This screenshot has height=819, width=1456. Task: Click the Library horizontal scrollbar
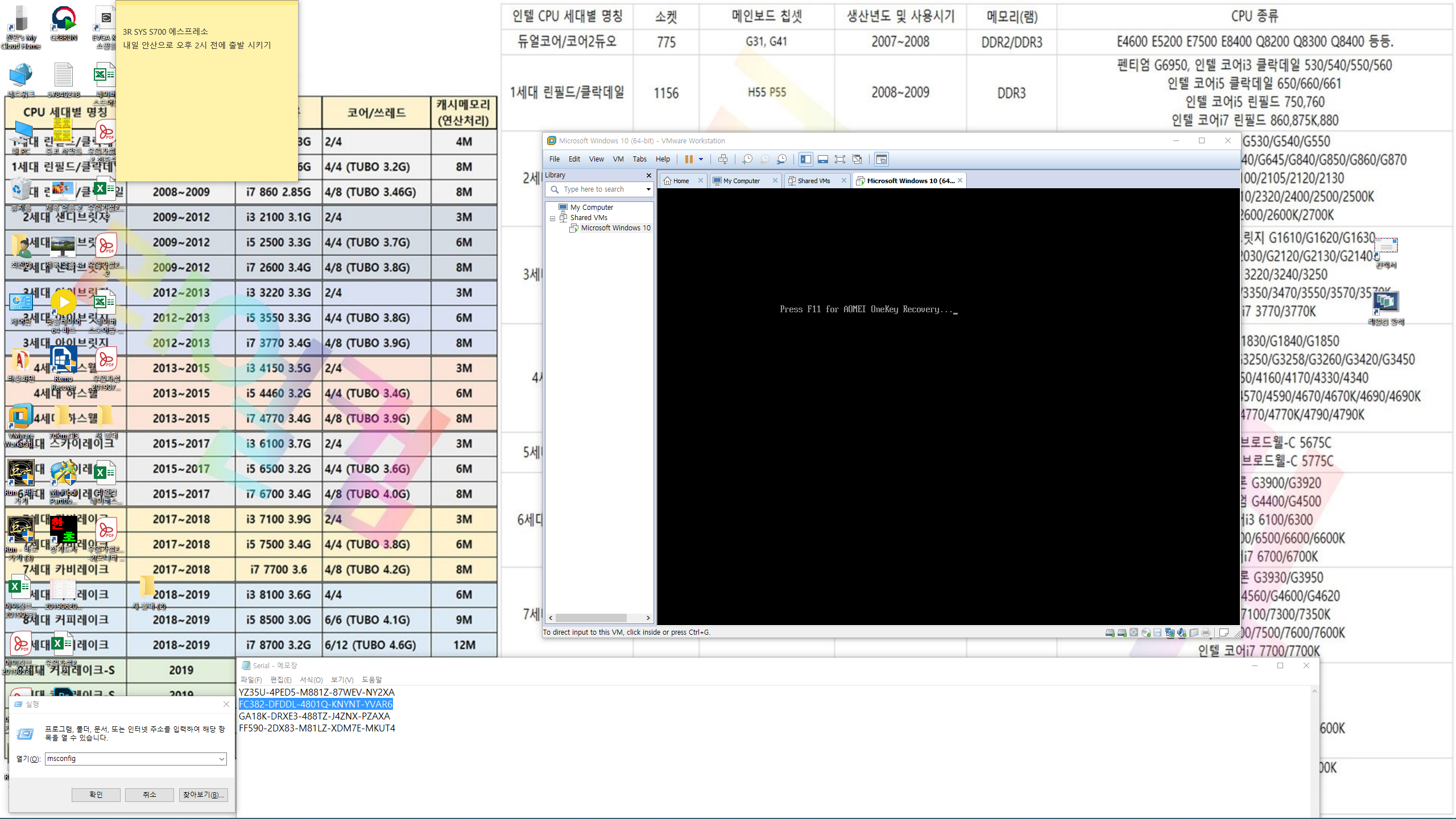point(599,618)
